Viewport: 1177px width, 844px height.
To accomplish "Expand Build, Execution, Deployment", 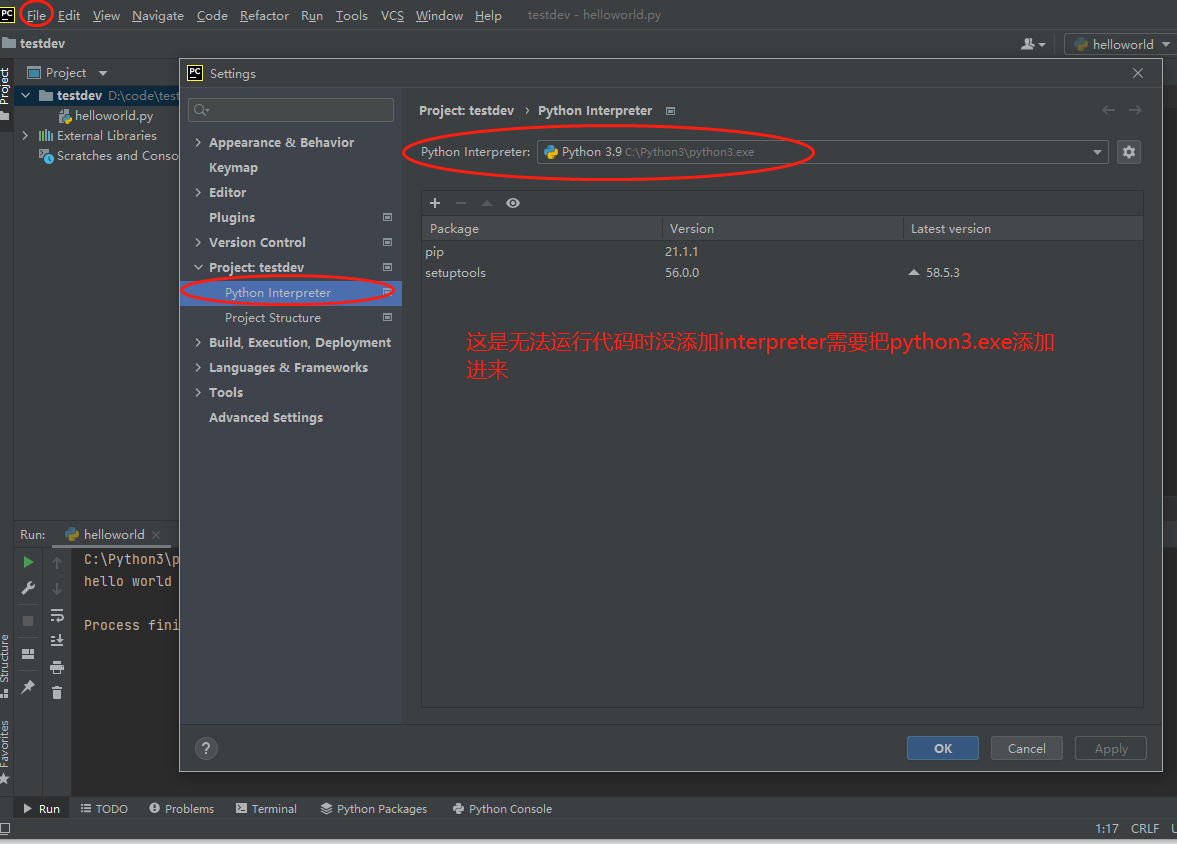I will click(198, 342).
